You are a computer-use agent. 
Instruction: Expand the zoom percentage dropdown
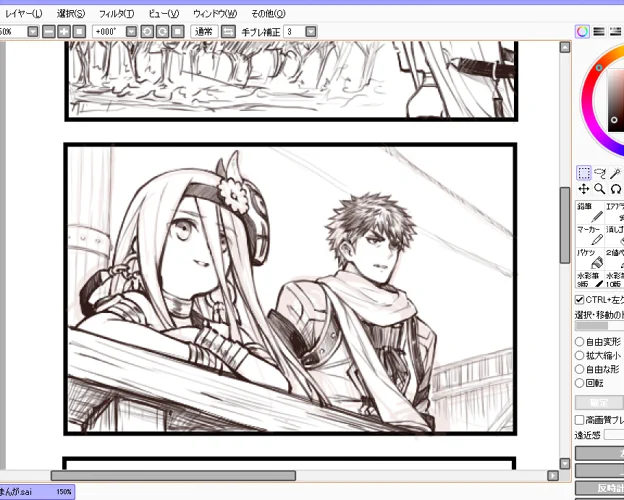[33, 31]
